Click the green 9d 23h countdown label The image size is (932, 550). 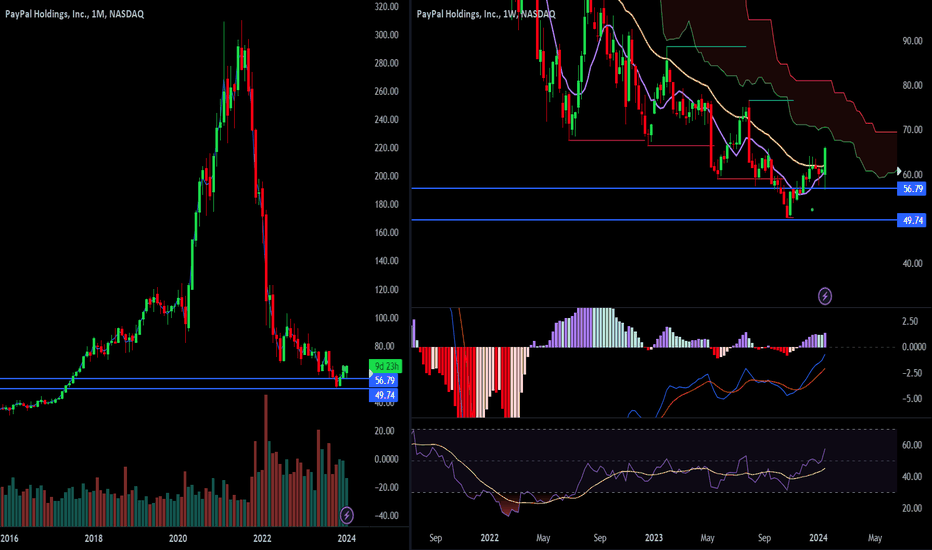386,366
